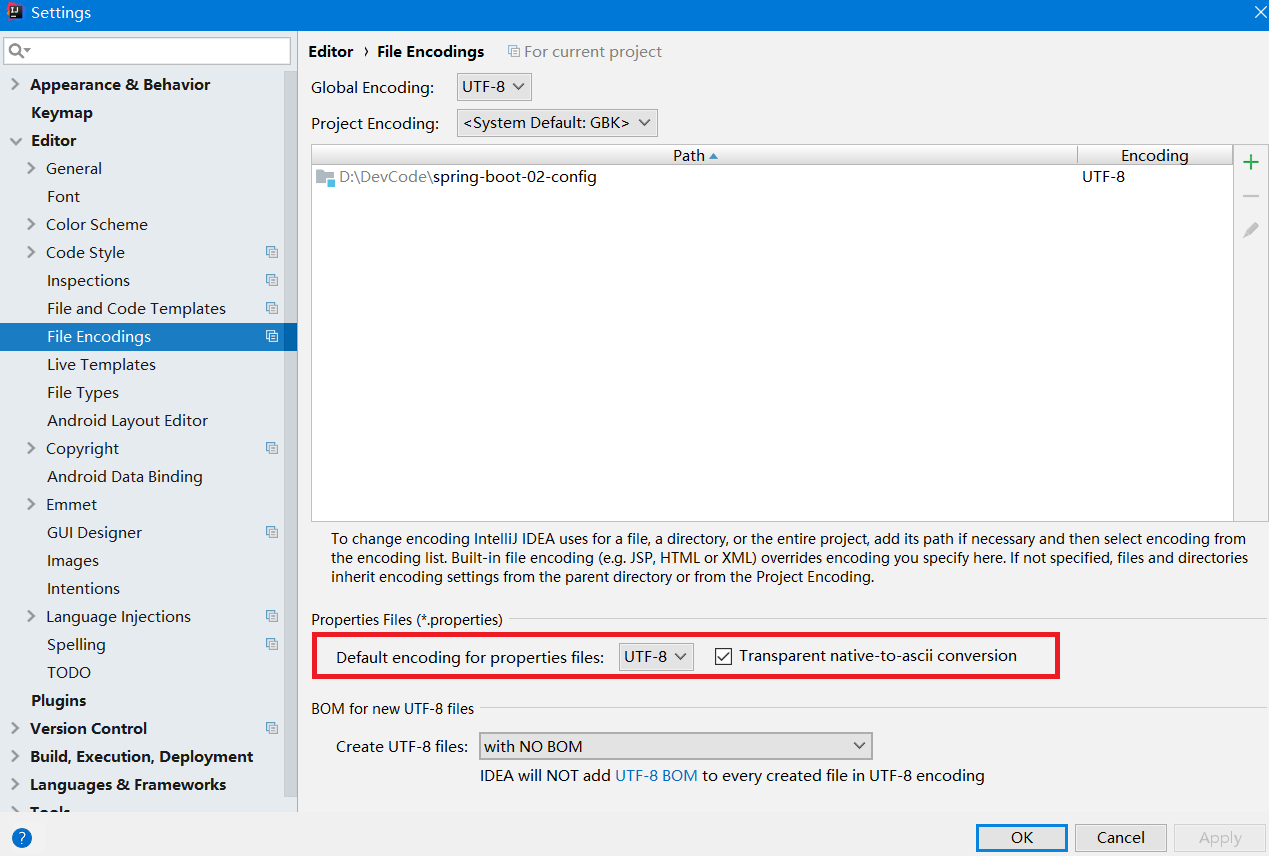Sort the table by the Path column
Viewport: 1269px width, 856px height.
(x=695, y=155)
